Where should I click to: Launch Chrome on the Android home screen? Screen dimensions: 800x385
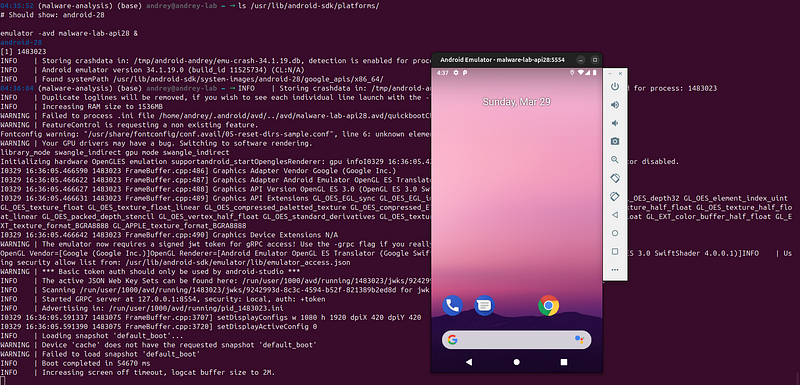tap(548, 305)
